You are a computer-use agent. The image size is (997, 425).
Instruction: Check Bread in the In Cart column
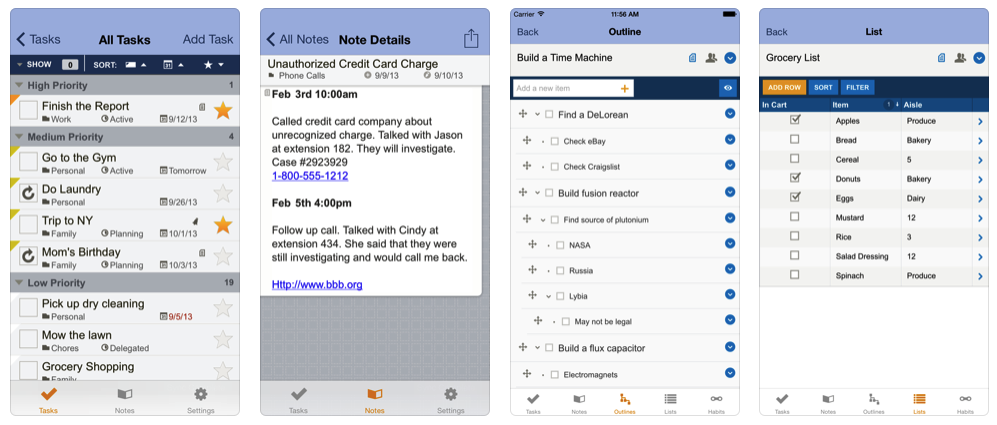click(794, 139)
